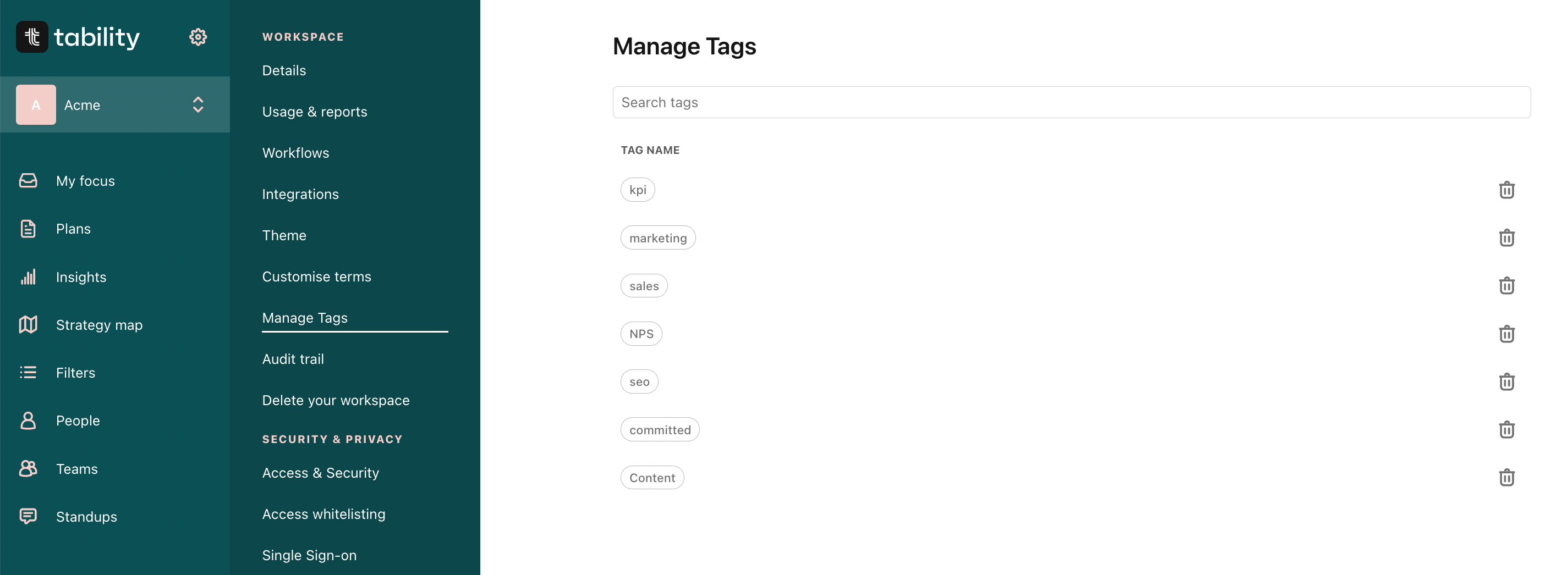Remove the NPS tag using trash icon
The width and height of the screenshot is (1568, 575).
[x=1506, y=334]
